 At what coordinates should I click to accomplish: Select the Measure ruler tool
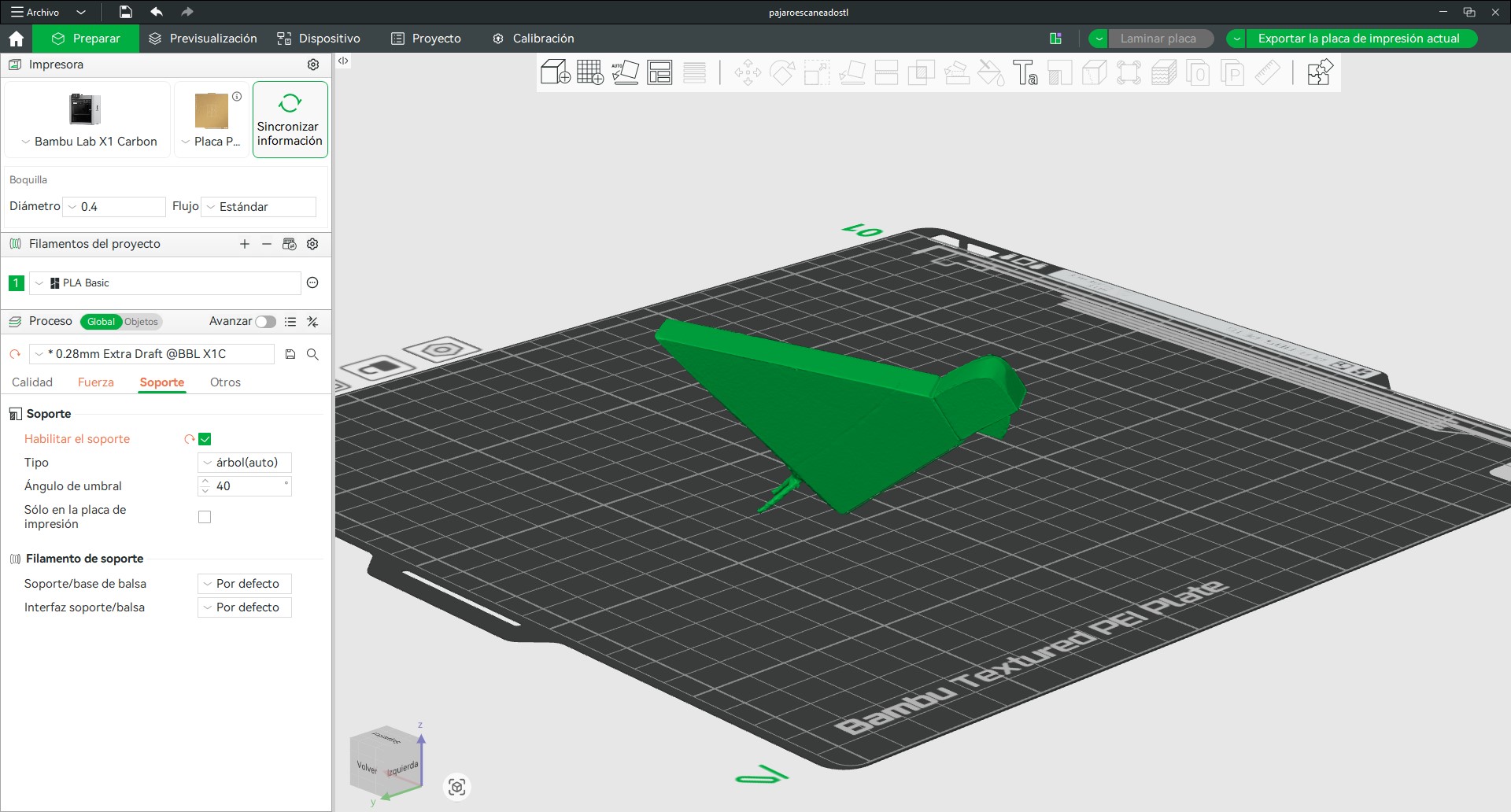click(1267, 73)
